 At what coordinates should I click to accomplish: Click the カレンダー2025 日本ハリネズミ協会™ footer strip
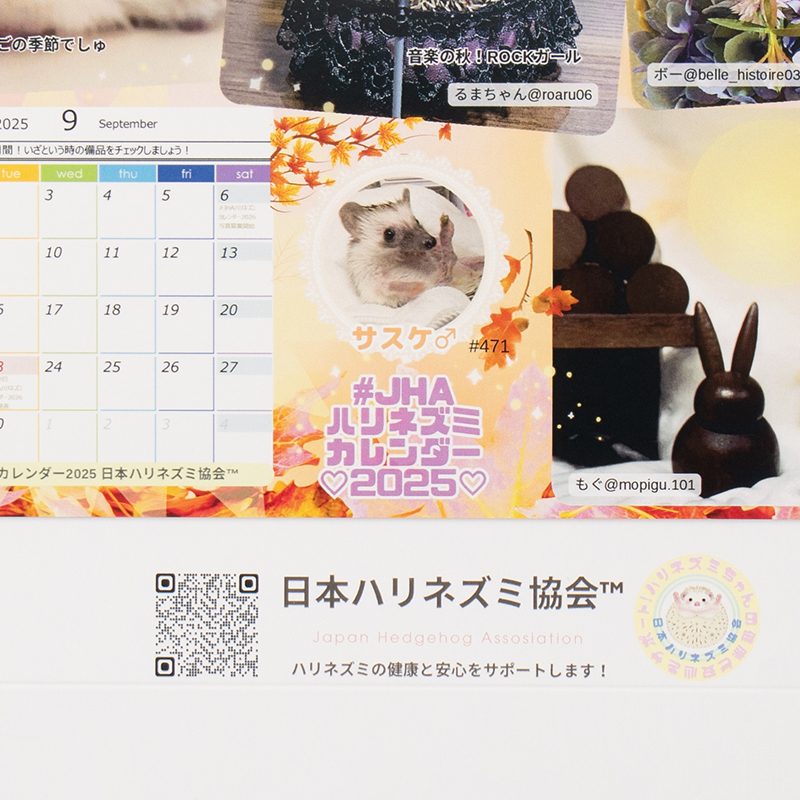coord(136,474)
